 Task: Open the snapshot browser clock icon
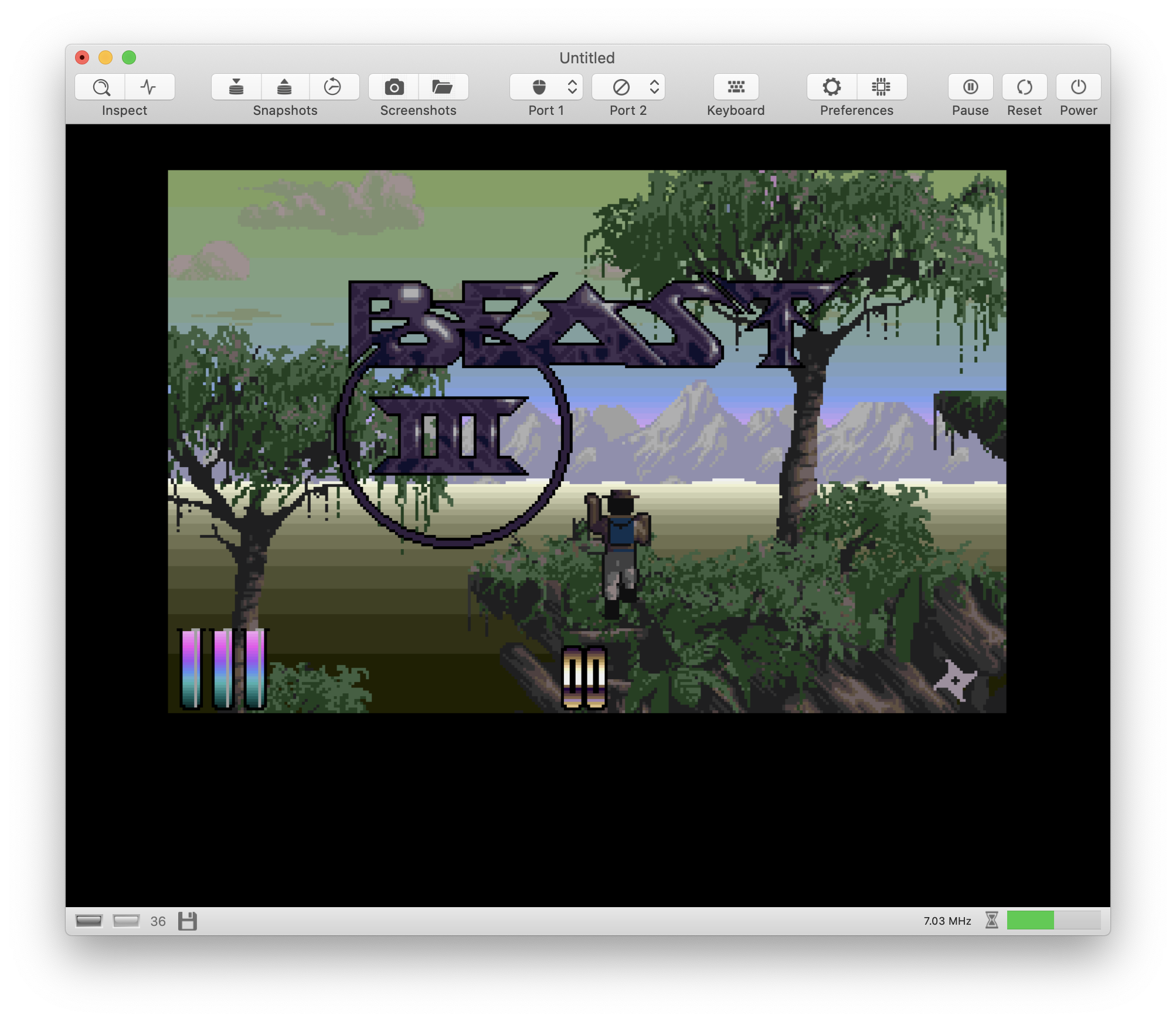[x=334, y=87]
